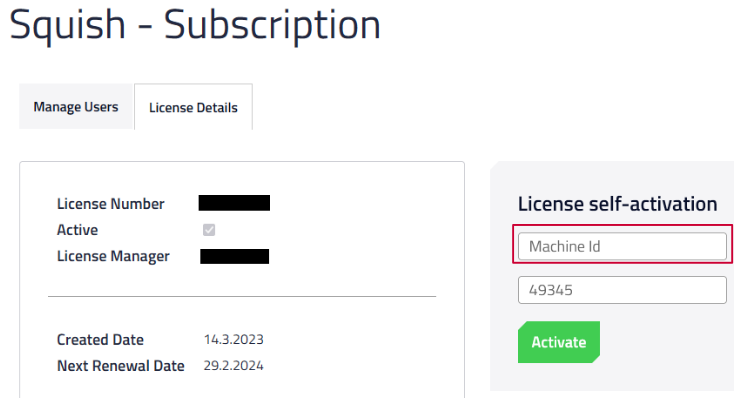
Task: Click the word Subscription in the title
Action: coord(272,26)
